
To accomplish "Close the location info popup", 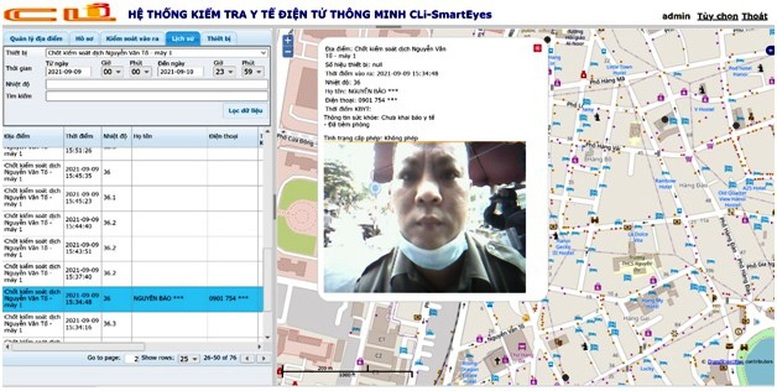I will coord(537,48).
